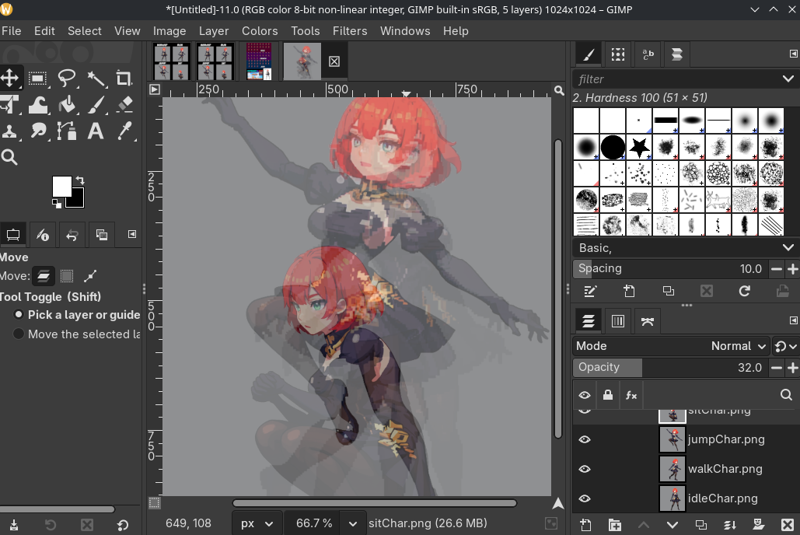800x535 pixels.
Task: Select the Paintbrush tool
Action: pos(95,105)
